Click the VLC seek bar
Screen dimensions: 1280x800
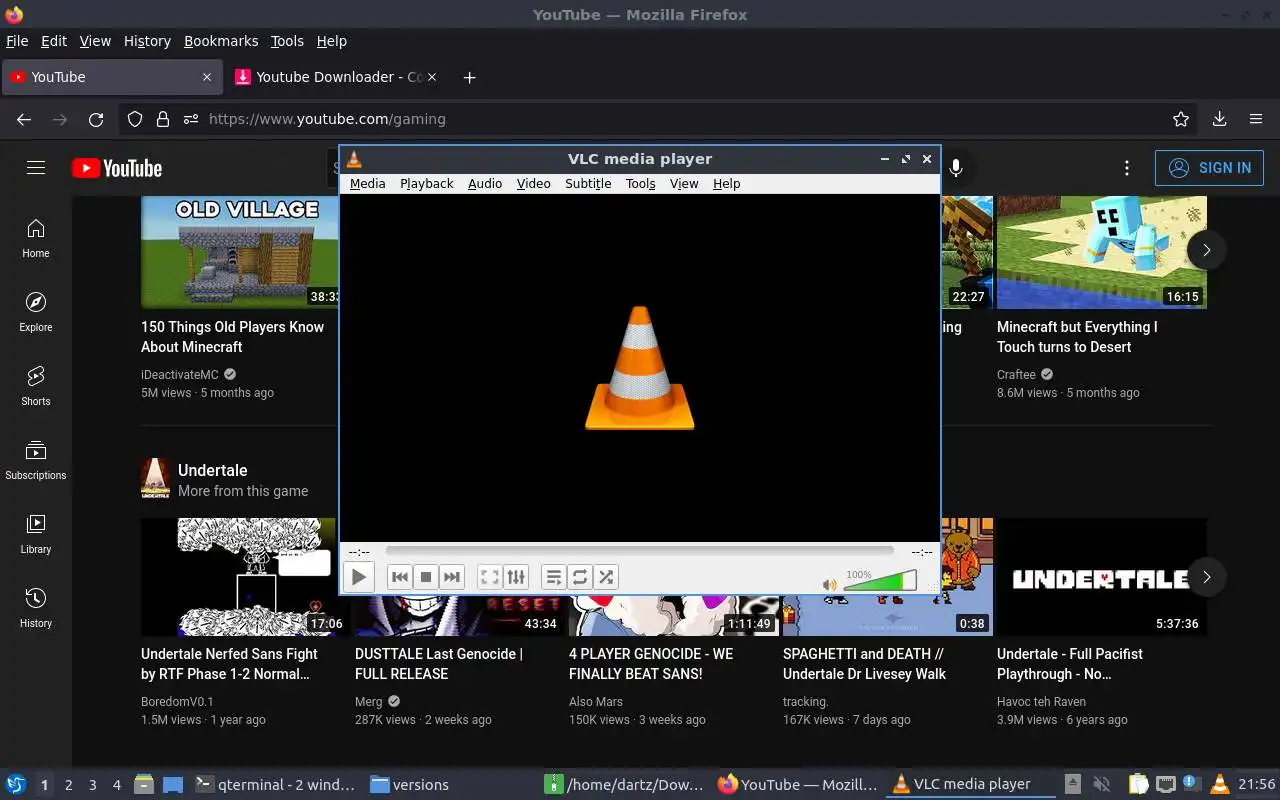click(639, 551)
